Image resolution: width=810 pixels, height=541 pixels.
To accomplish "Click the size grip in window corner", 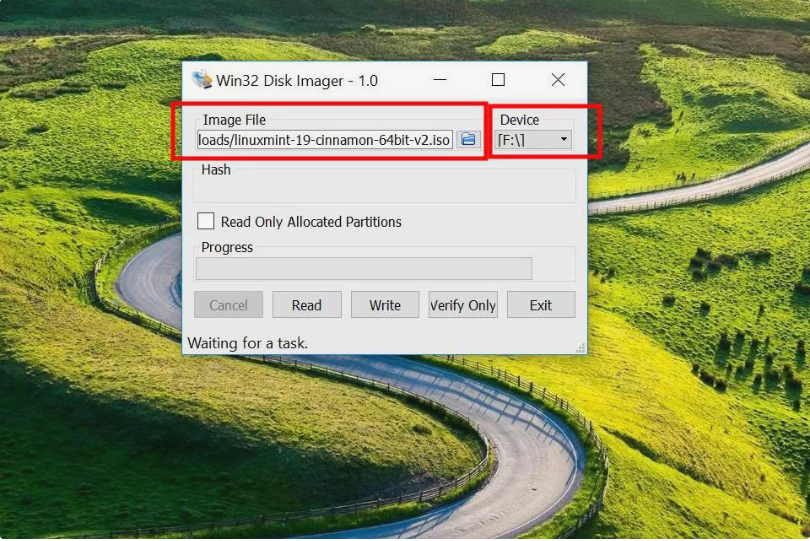I will pyautogui.click(x=581, y=348).
